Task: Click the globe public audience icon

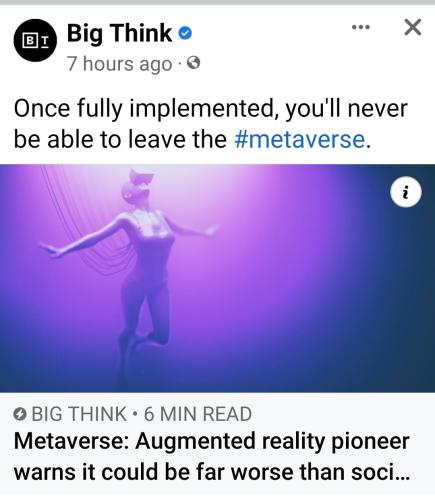Action: [194, 63]
